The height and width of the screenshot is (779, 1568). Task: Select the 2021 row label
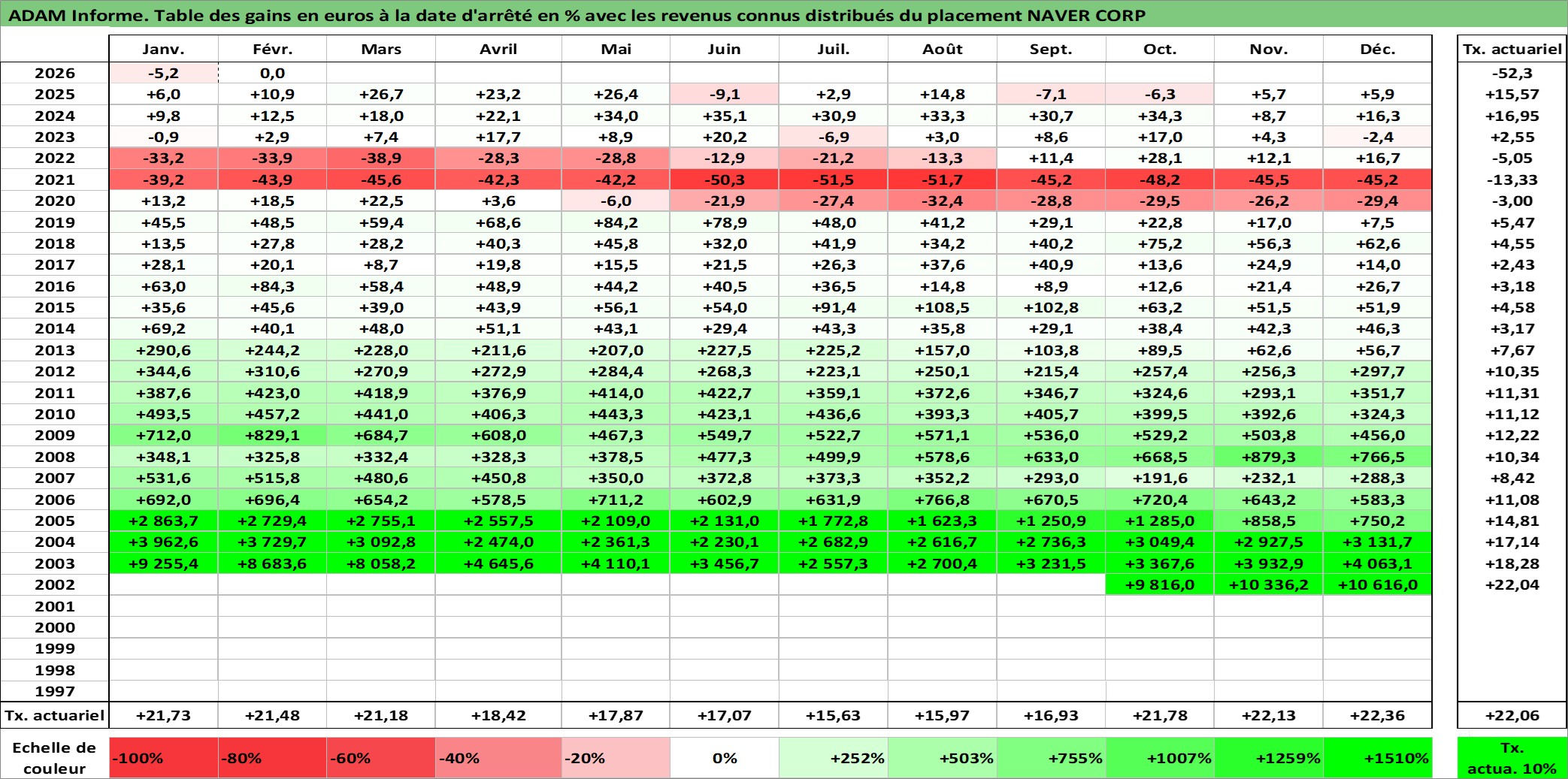pos(55,180)
